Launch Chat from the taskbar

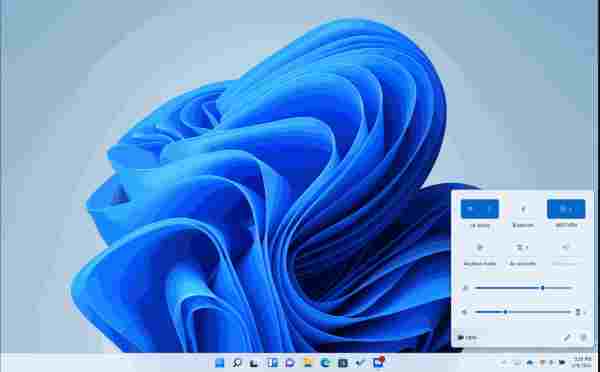point(290,363)
